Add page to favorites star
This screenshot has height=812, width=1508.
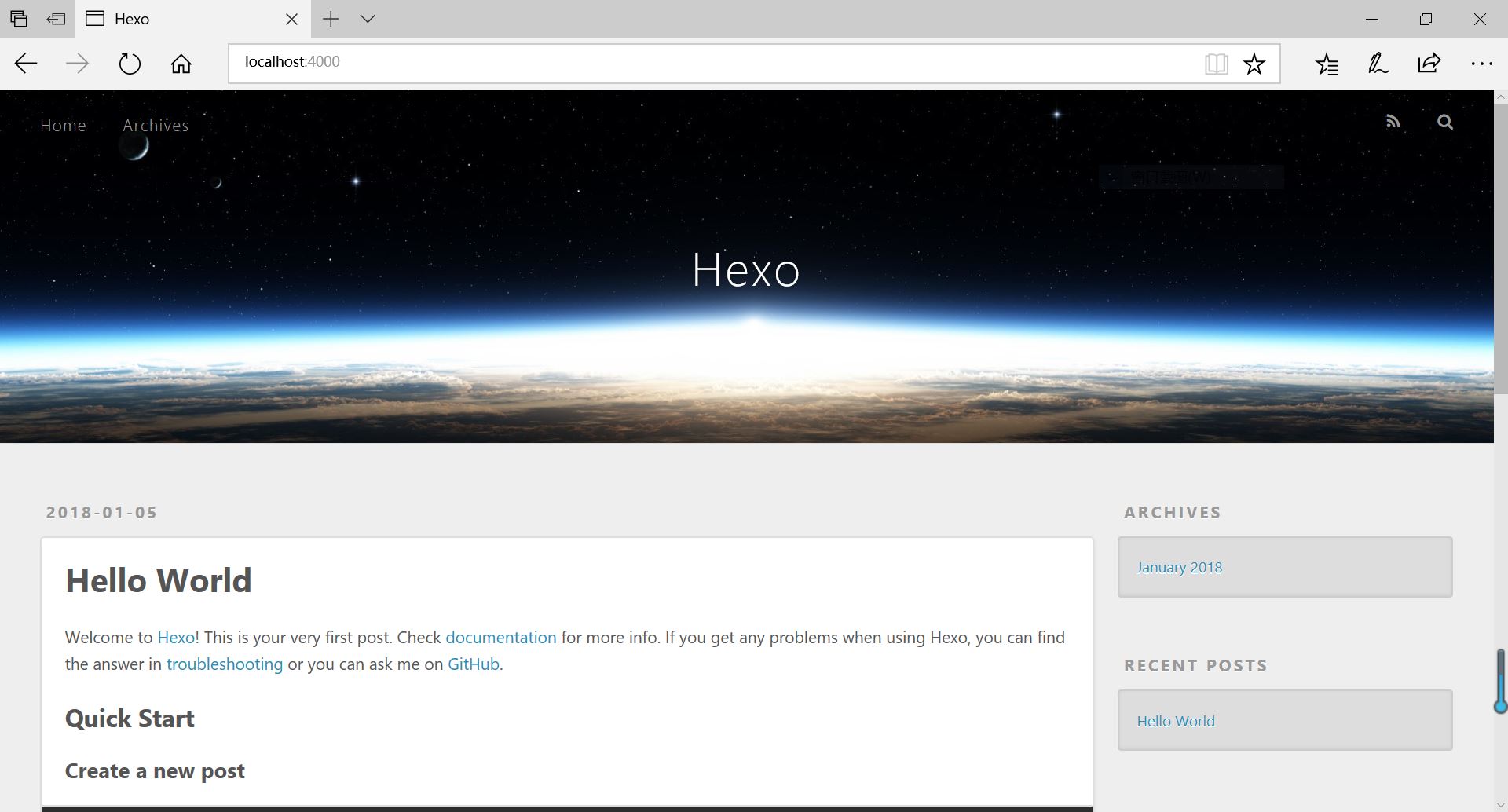coord(1254,64)
